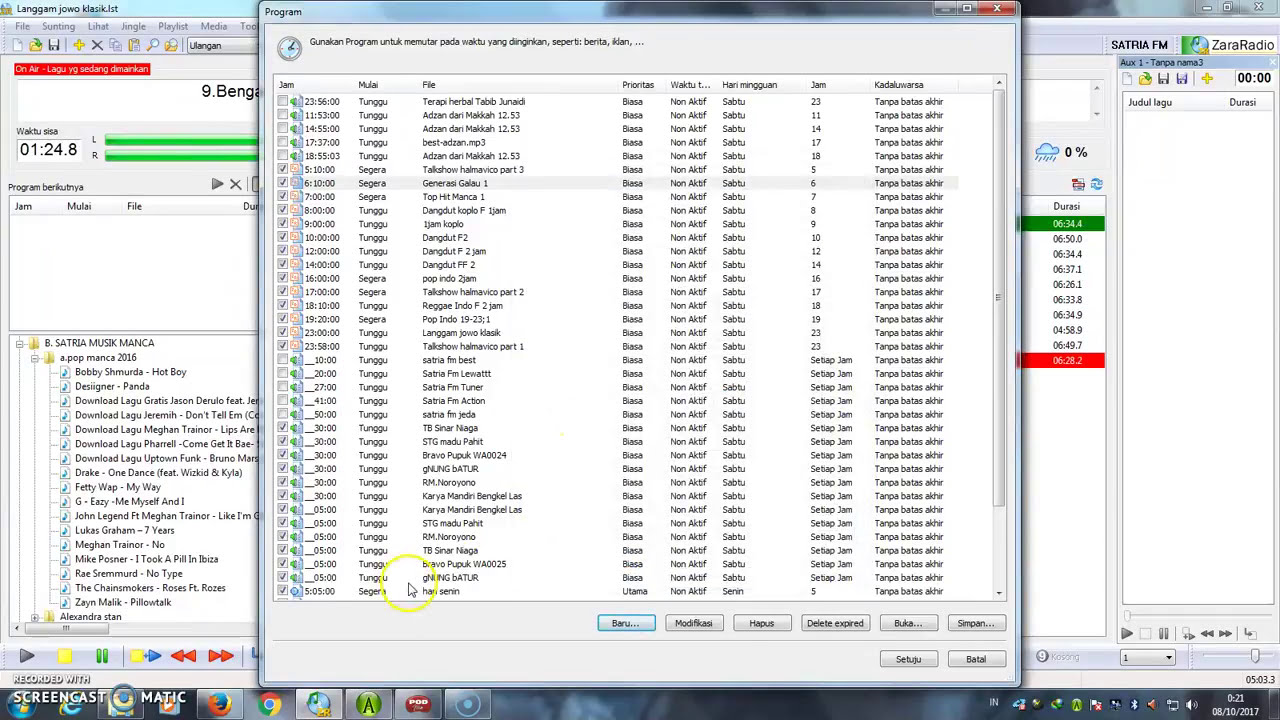The image size is (1280, 720).
Task: Click red Fast-forward button in main player
Action: (x=221, y=656)
